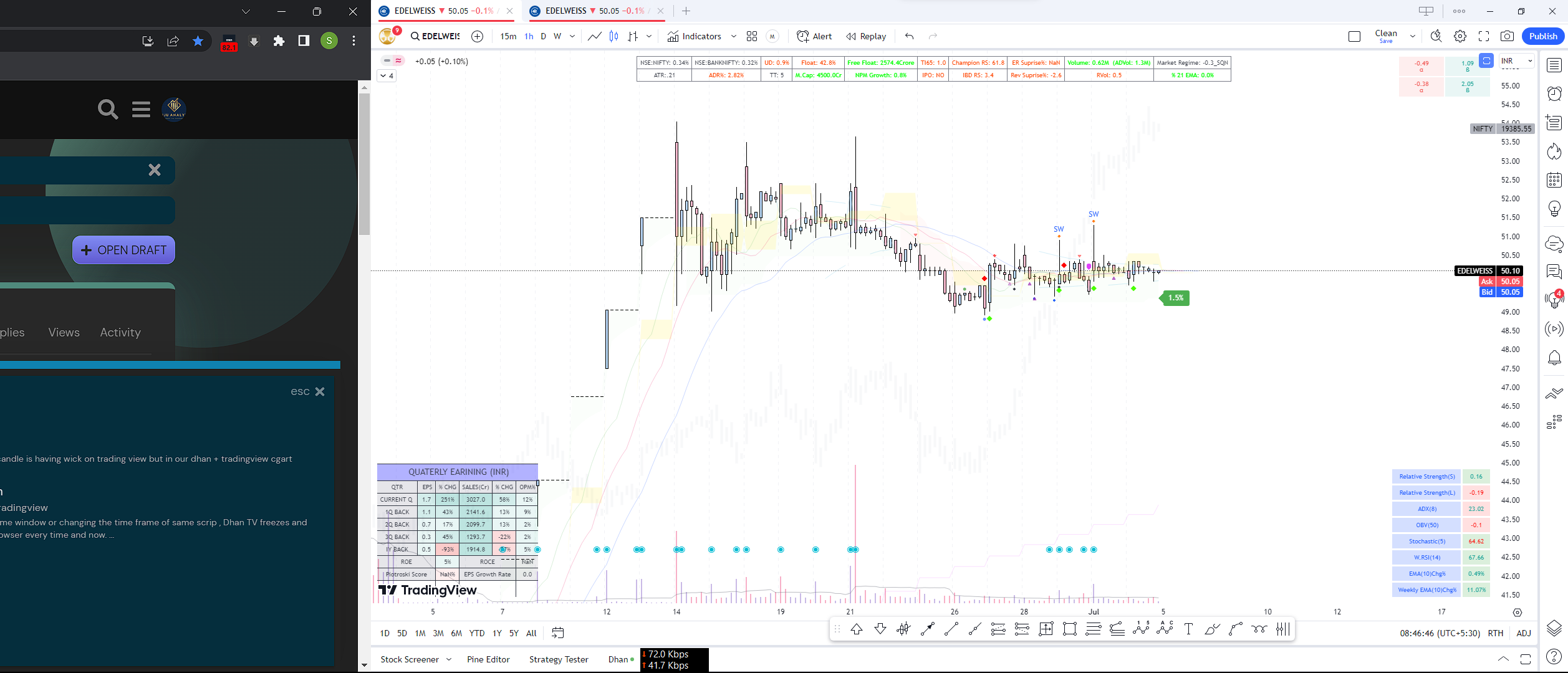Open the Notifications bell icon
The image size is (1568, 673).
tap(1554, 358)
